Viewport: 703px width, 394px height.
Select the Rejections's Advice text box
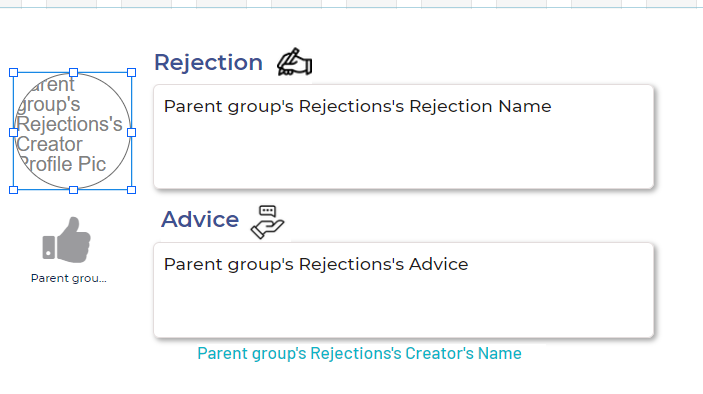(404, 290)
